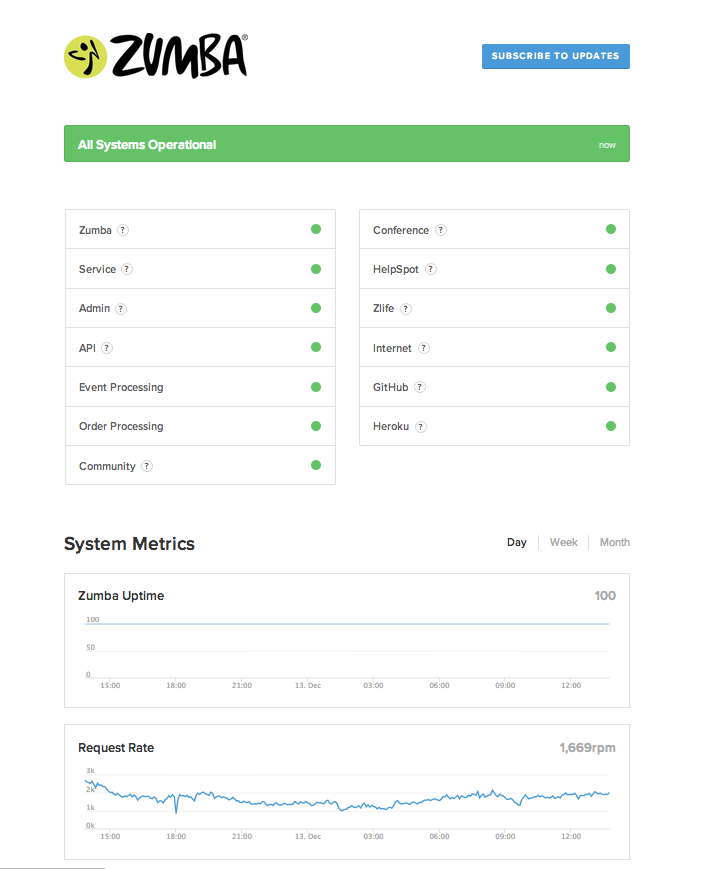Click the help icon next to GitHub
Screen dimensions: 703x869
tap(420, 387)
